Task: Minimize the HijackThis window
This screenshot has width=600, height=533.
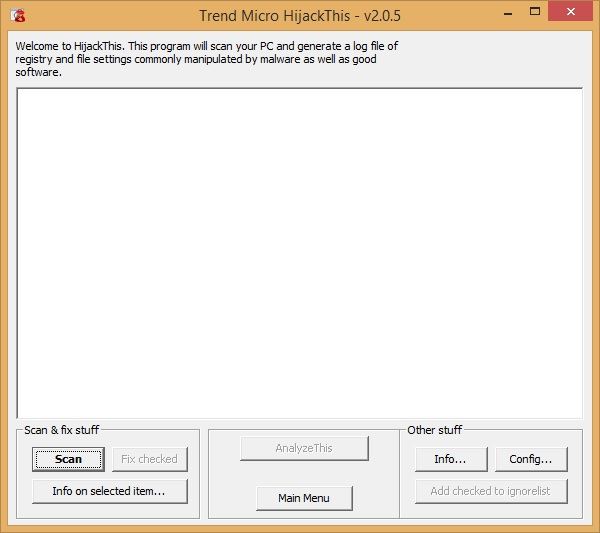Action: 508,13
